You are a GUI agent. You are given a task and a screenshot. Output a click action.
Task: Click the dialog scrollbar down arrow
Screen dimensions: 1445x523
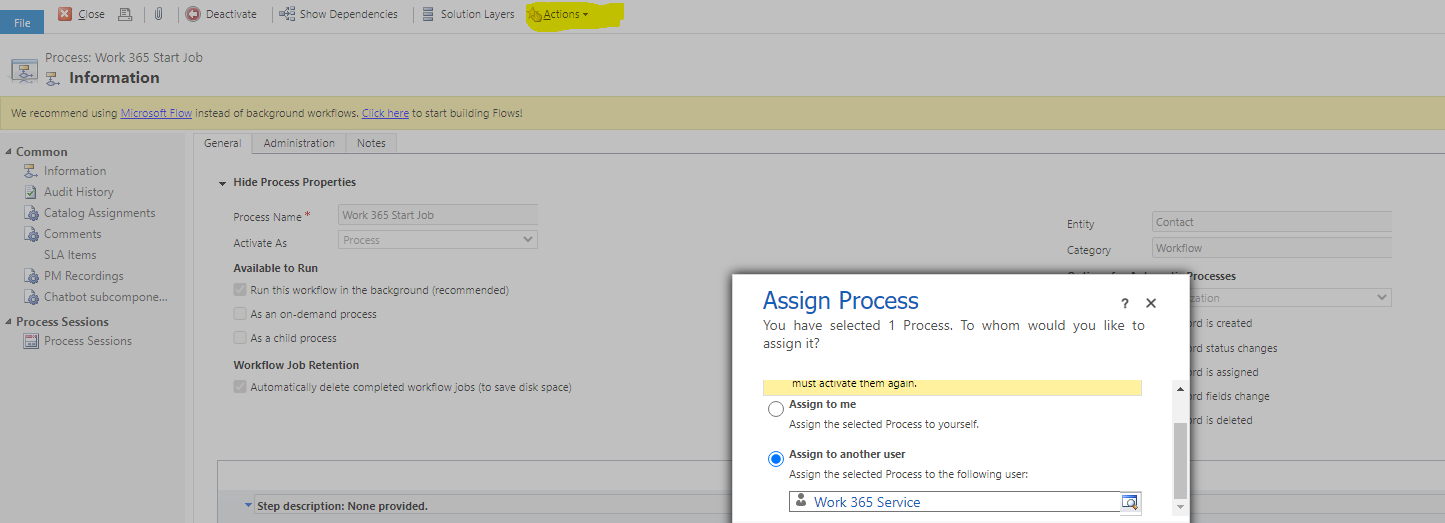(1180, 508)
